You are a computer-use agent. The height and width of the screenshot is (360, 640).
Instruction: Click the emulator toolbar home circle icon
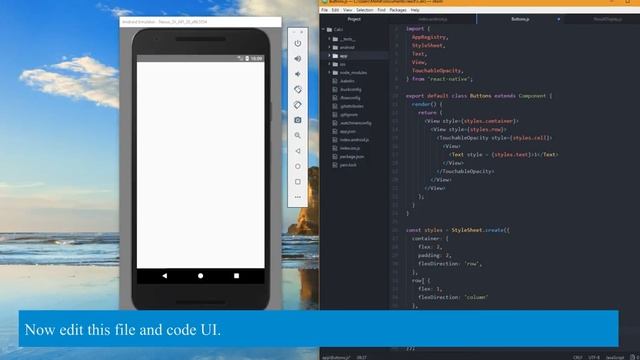298,166
